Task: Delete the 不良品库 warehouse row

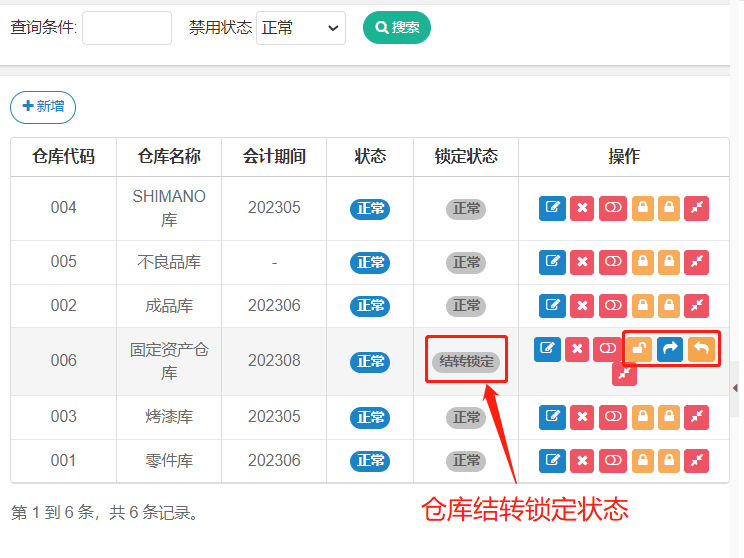Action: click(x=582, y=262)
